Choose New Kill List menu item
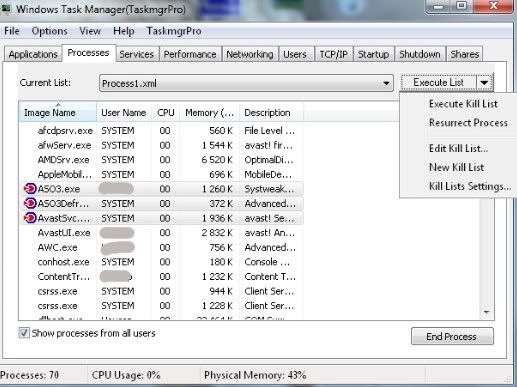 click(456, 167)
